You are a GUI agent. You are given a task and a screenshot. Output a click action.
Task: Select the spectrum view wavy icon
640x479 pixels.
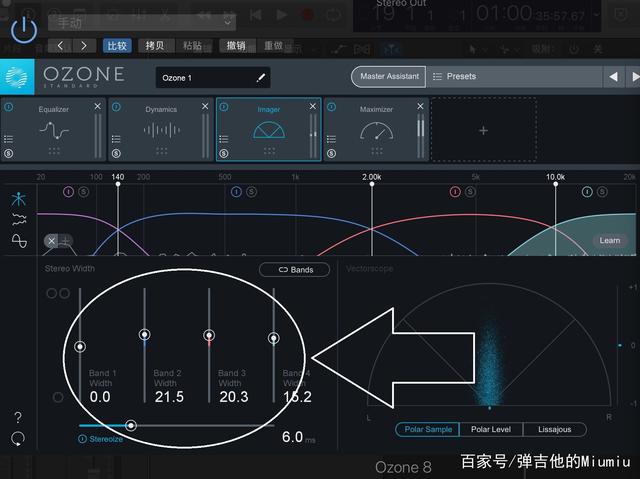click(19, 219)
